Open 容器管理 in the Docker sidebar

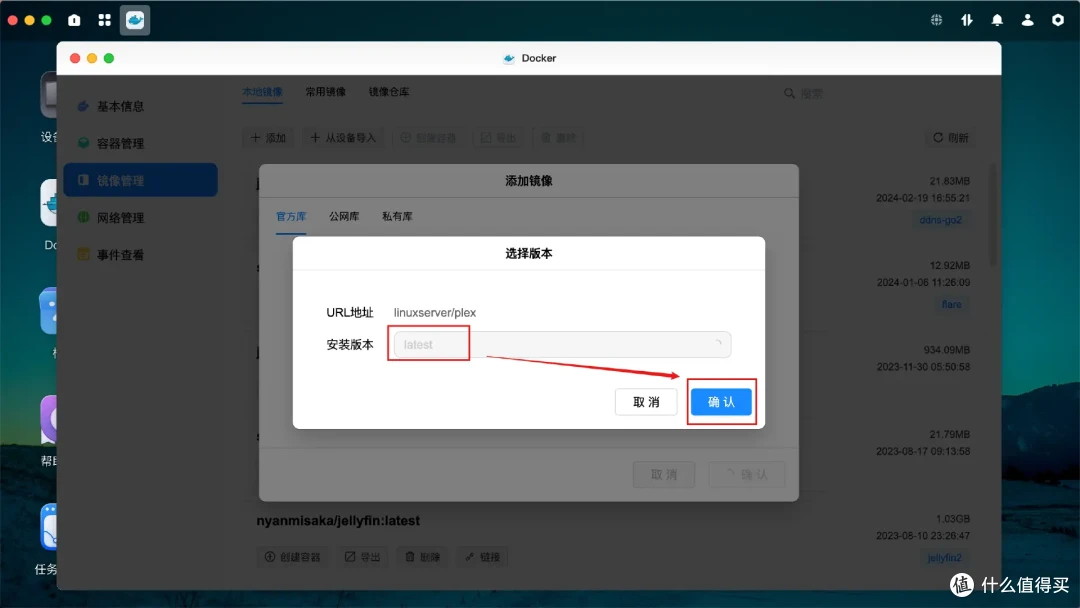[x=141, y=143]
